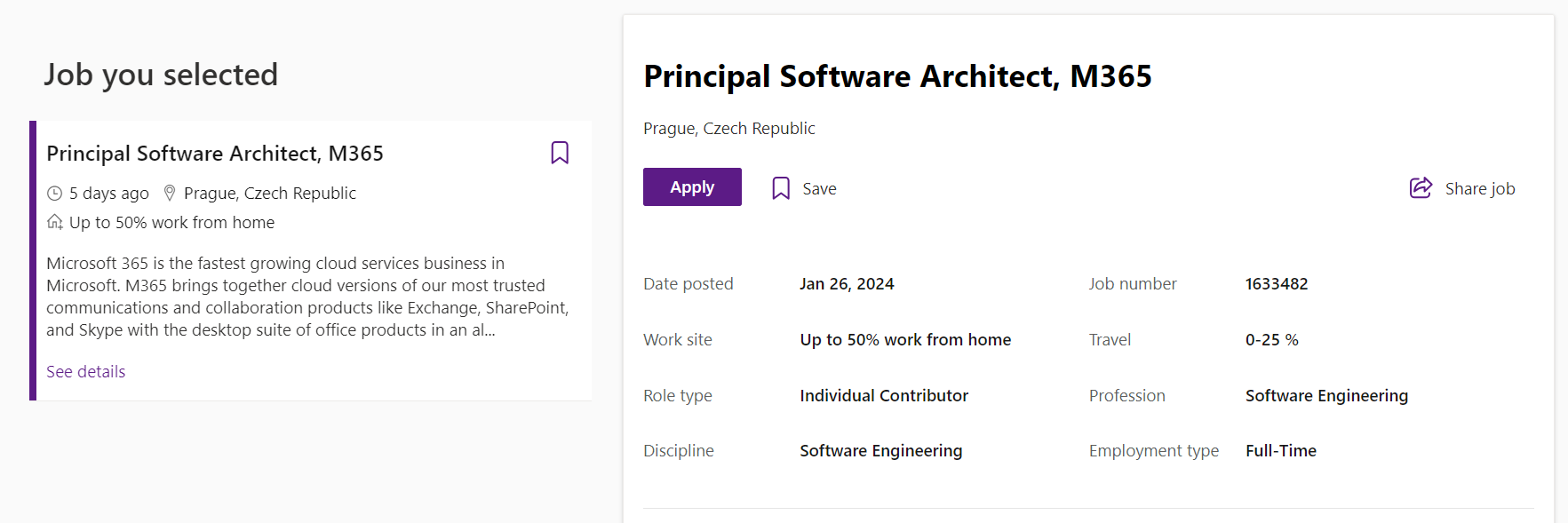Screen dimensions: 1568x523
Task: Click the job card title Principal Software Architect
Action: (x=215, y=154)
